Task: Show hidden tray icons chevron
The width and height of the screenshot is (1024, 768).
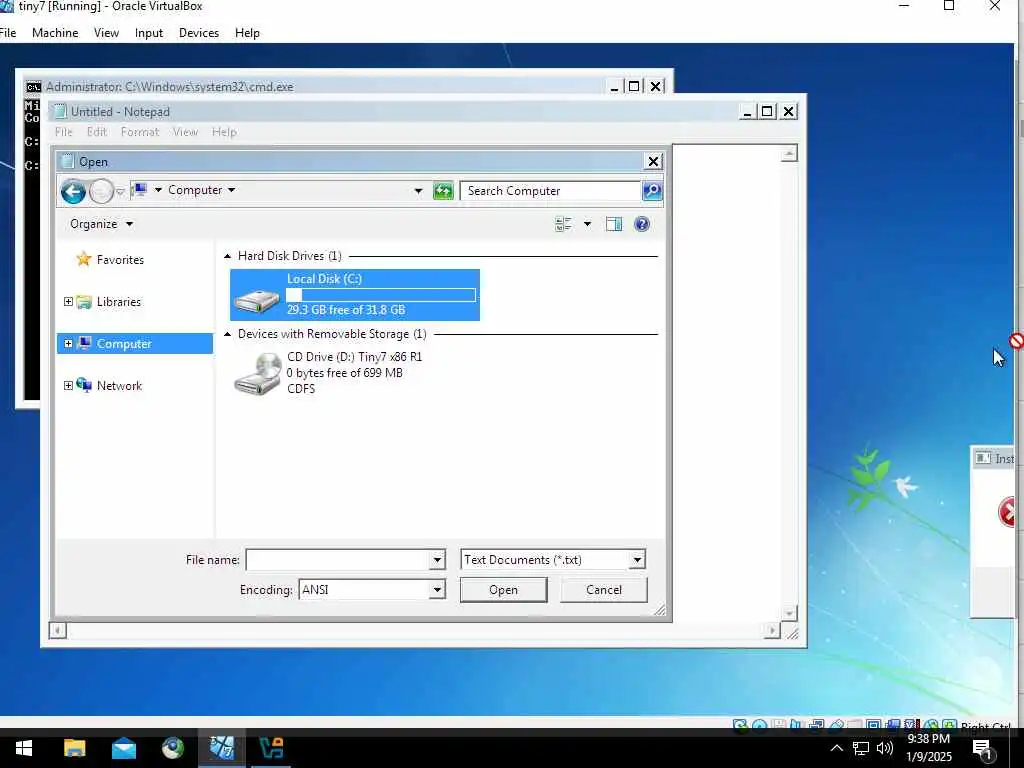Action: point(837,748)
